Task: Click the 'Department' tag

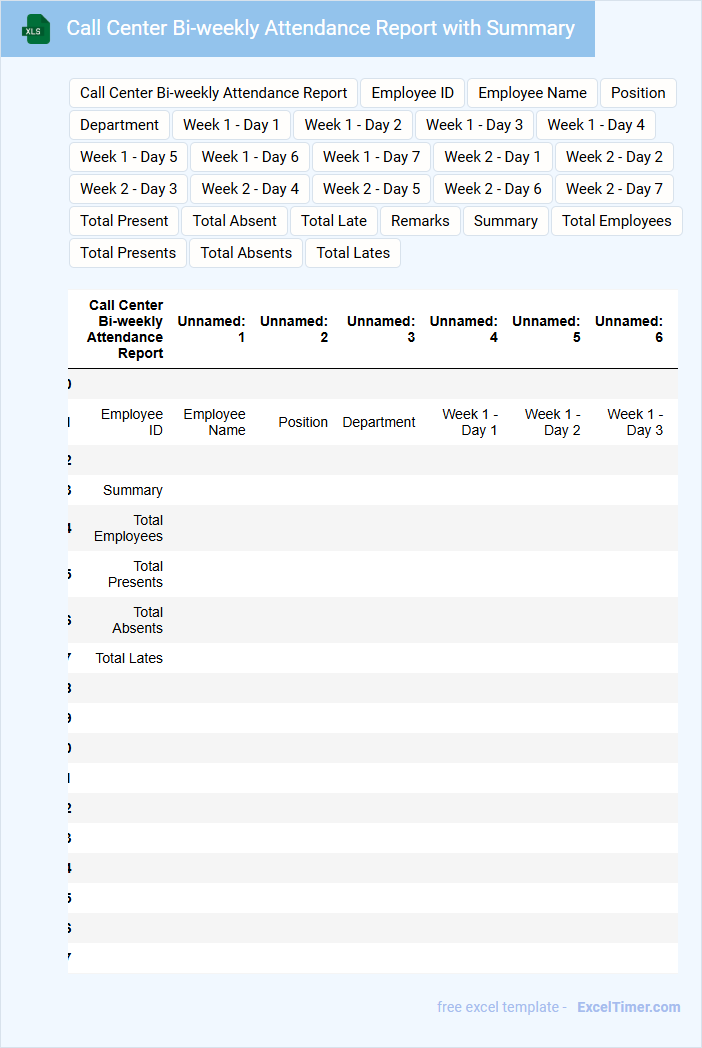Action: pos(119,125)
